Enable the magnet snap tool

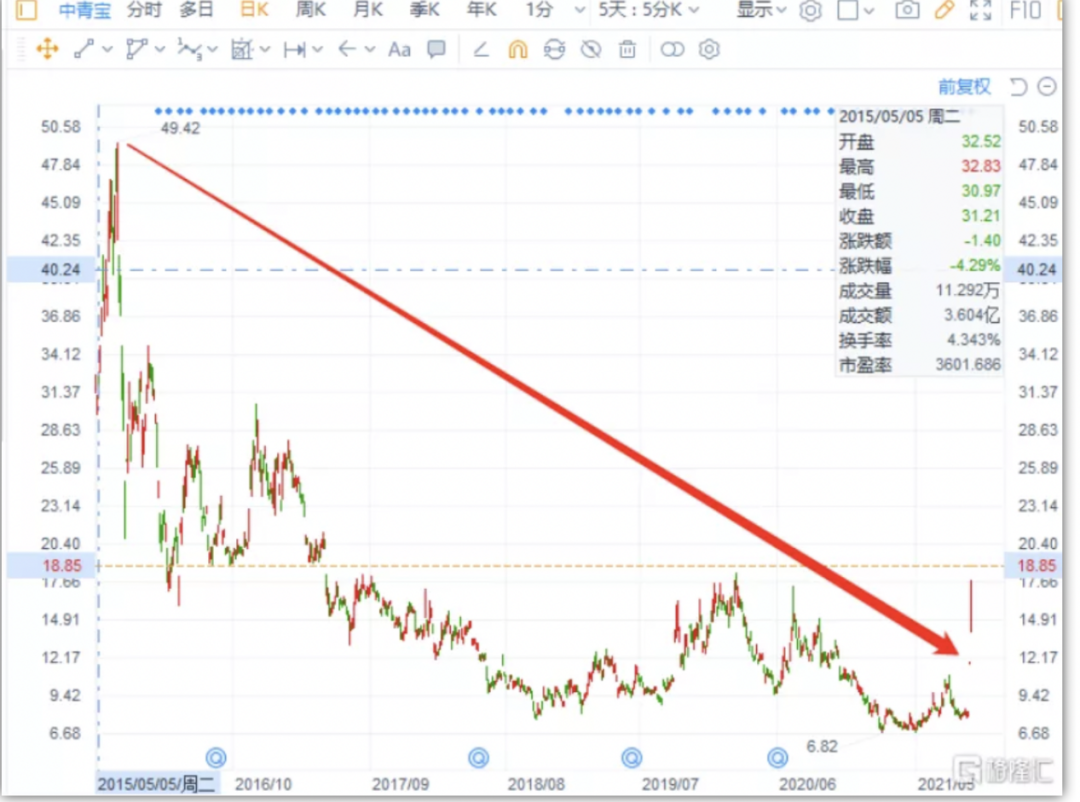click(x=517, y=49)
